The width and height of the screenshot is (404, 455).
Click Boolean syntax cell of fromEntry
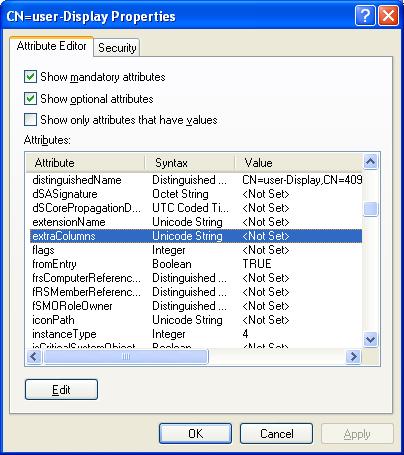[172, 264]
